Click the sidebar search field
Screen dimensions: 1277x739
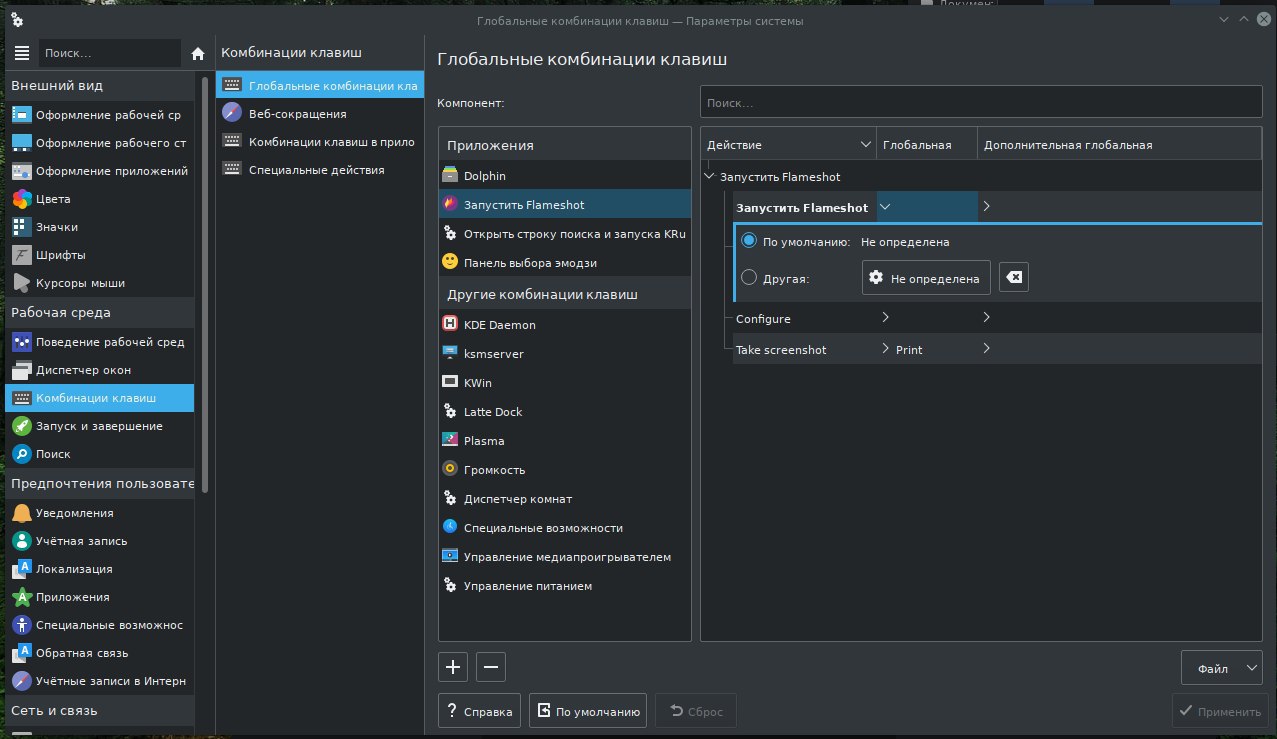pos(110,53)
